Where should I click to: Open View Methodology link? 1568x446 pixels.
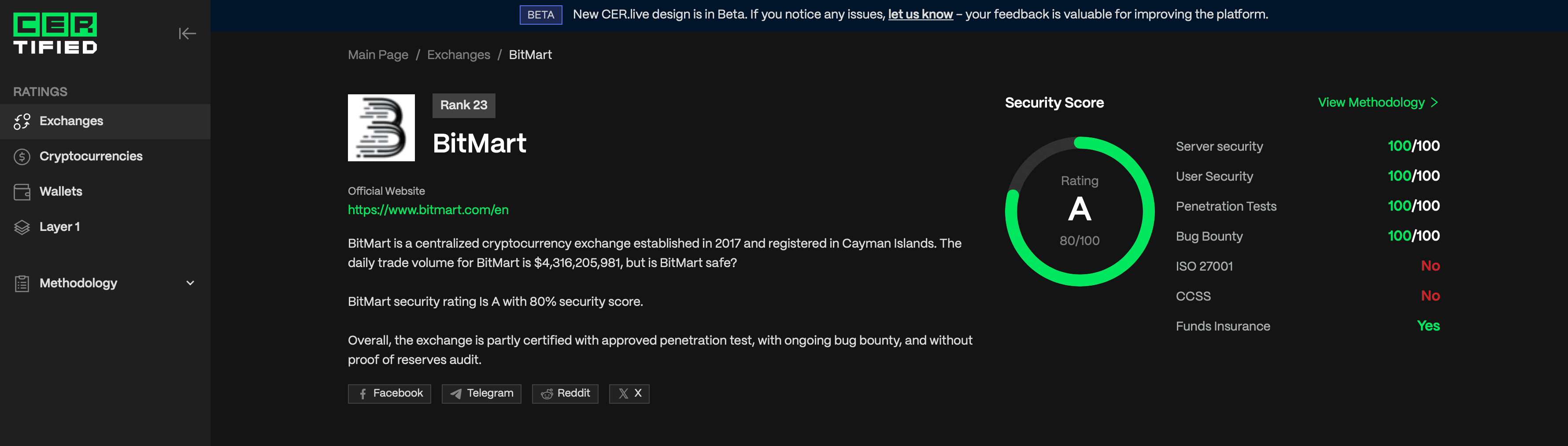[1377, 102]
